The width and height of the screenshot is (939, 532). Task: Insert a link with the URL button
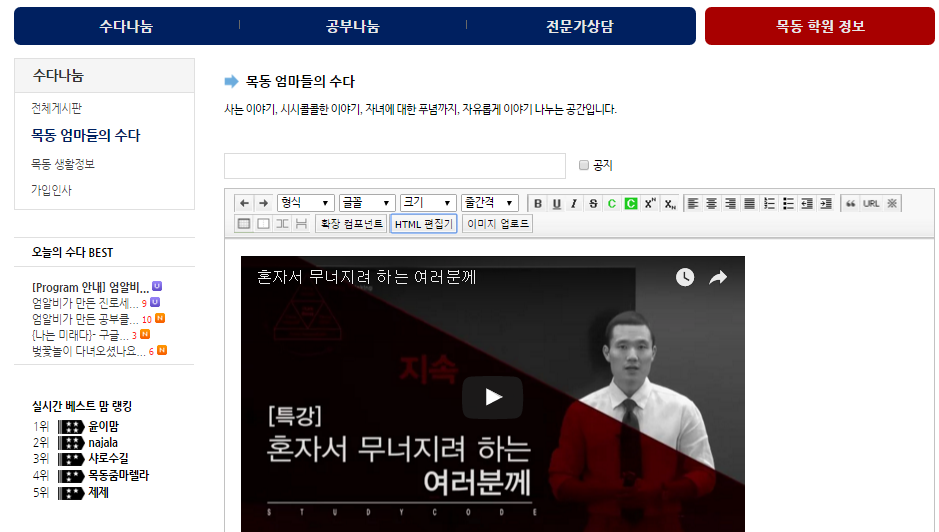click(x=871, y=203)
